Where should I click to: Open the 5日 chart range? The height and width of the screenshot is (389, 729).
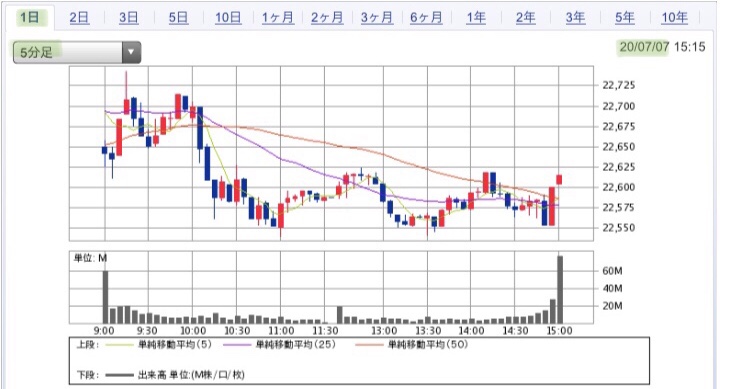pos(178,18)
